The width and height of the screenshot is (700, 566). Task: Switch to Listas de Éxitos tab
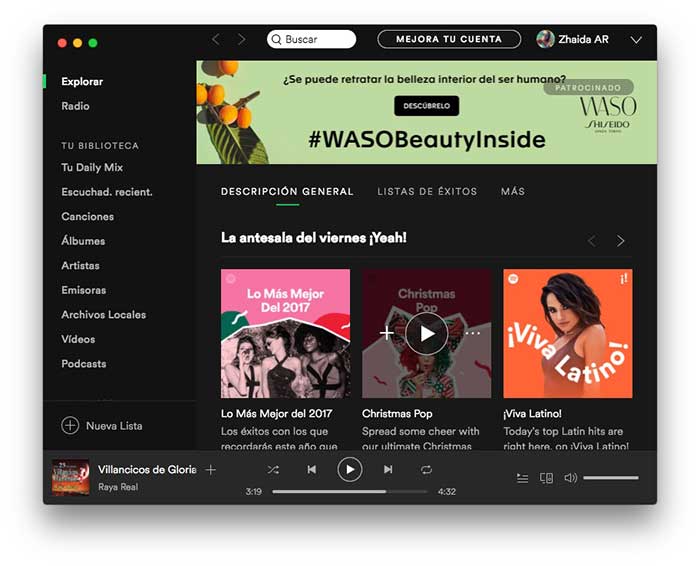pyautogui.click(x=427, y=191)
